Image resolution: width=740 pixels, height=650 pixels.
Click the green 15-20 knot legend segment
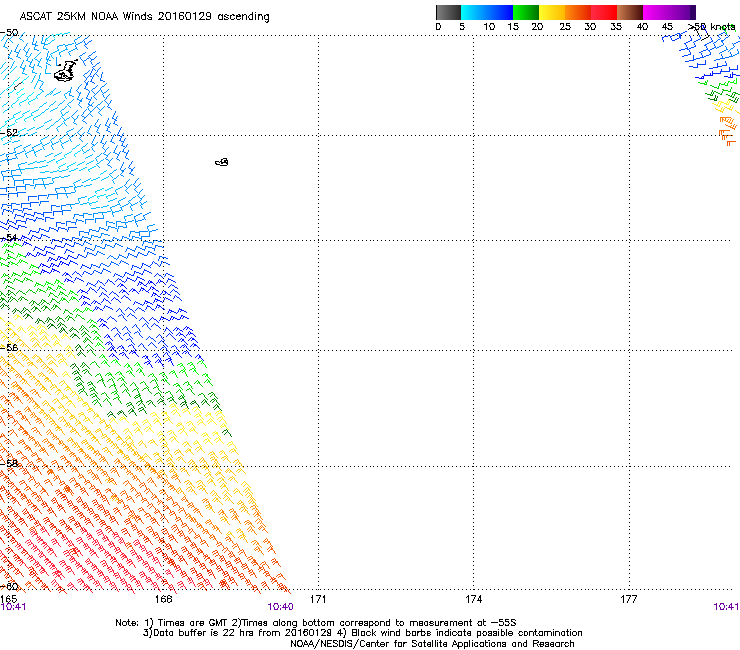(526, 12)
